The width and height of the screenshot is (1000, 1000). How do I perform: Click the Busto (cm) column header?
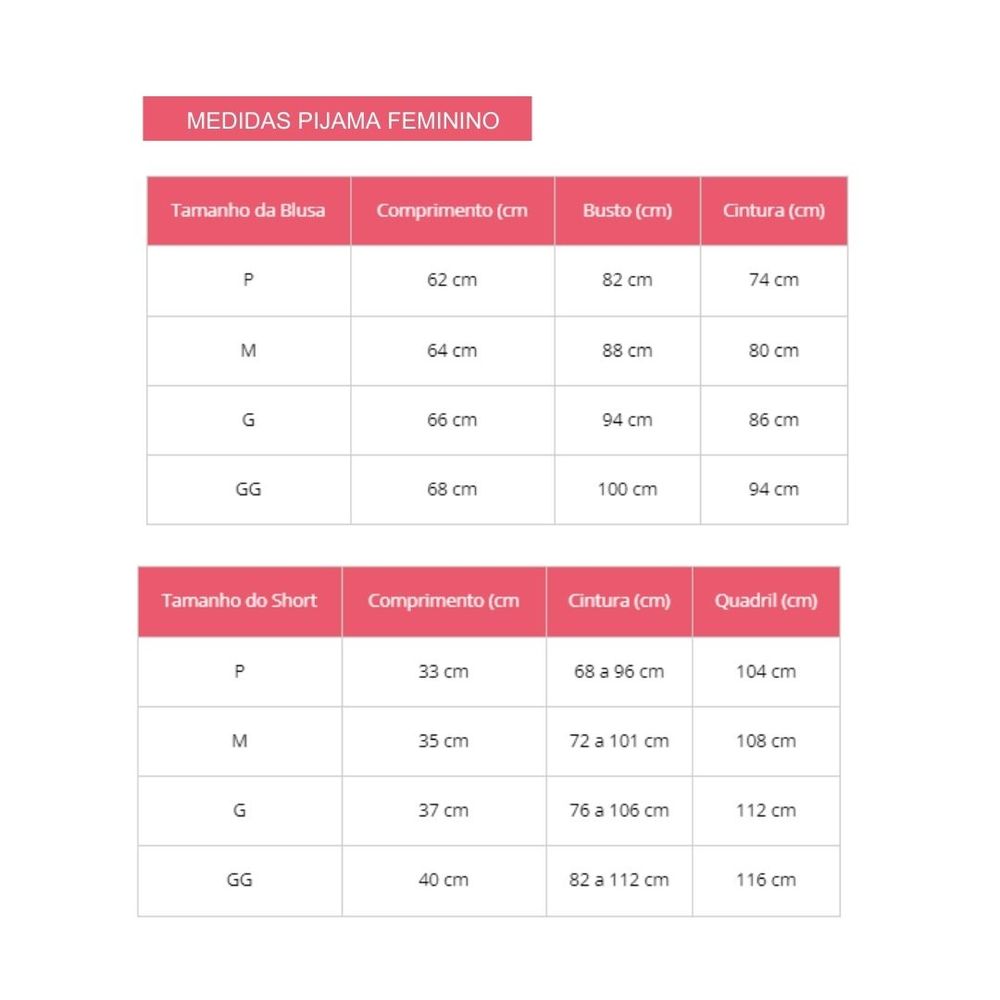point(627,211)
